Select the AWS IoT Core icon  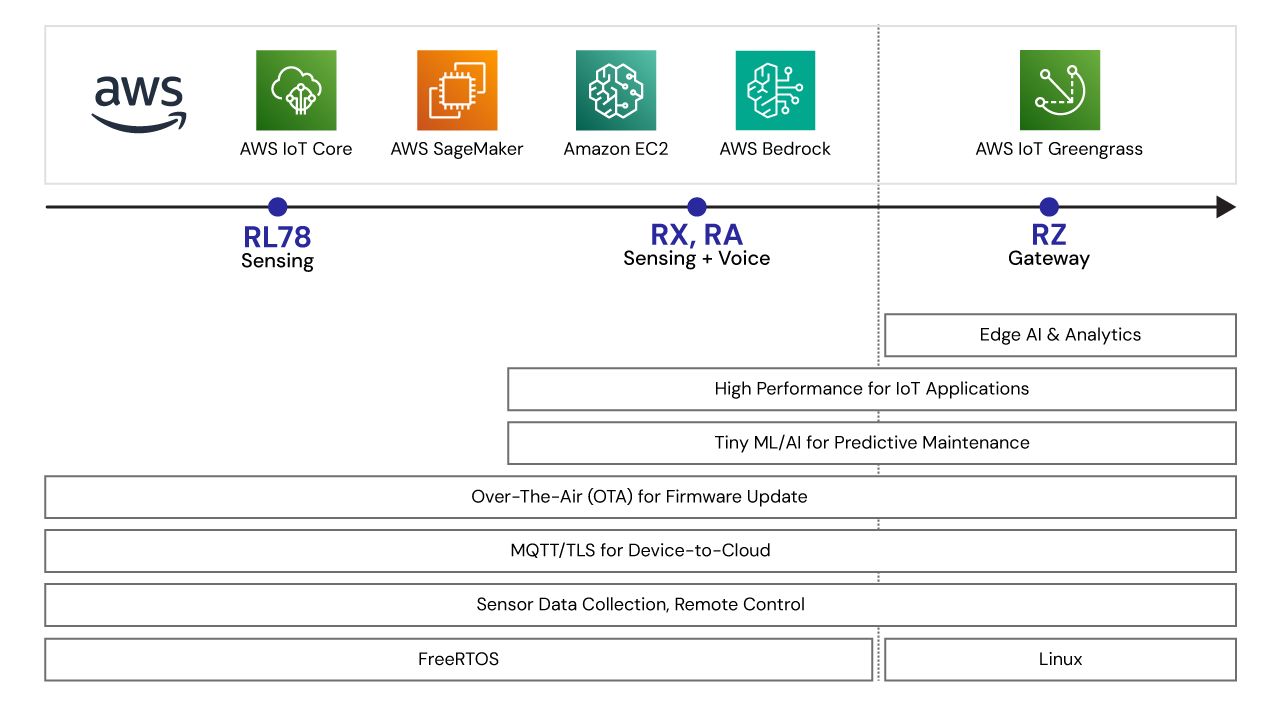(x=296, y=89)
